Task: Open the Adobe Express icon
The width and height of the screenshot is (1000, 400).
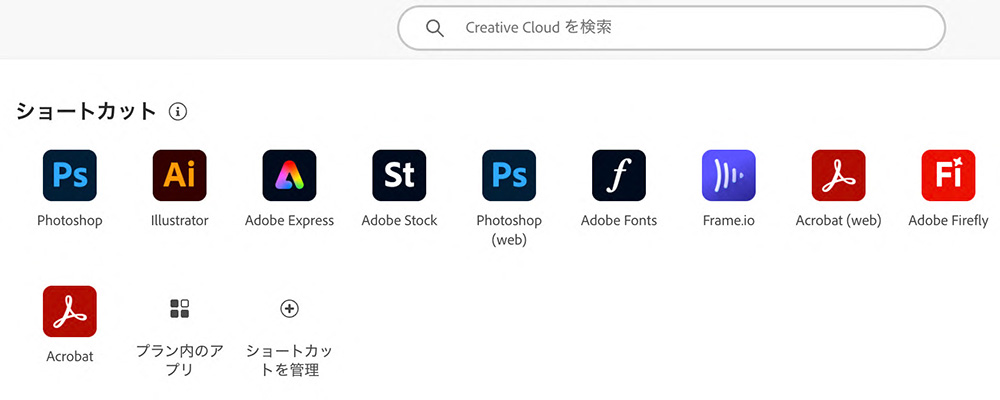Action: coord(290,175)
